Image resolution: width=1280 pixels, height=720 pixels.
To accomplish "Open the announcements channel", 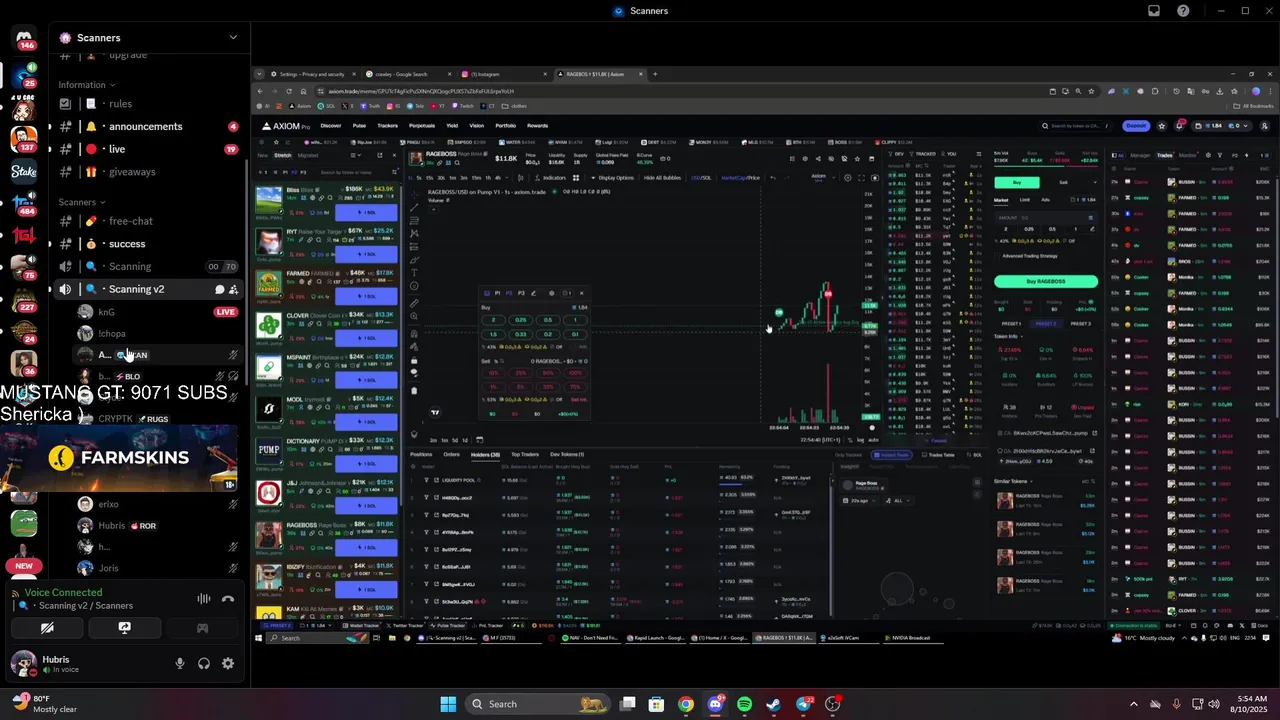I will point(150,127).
